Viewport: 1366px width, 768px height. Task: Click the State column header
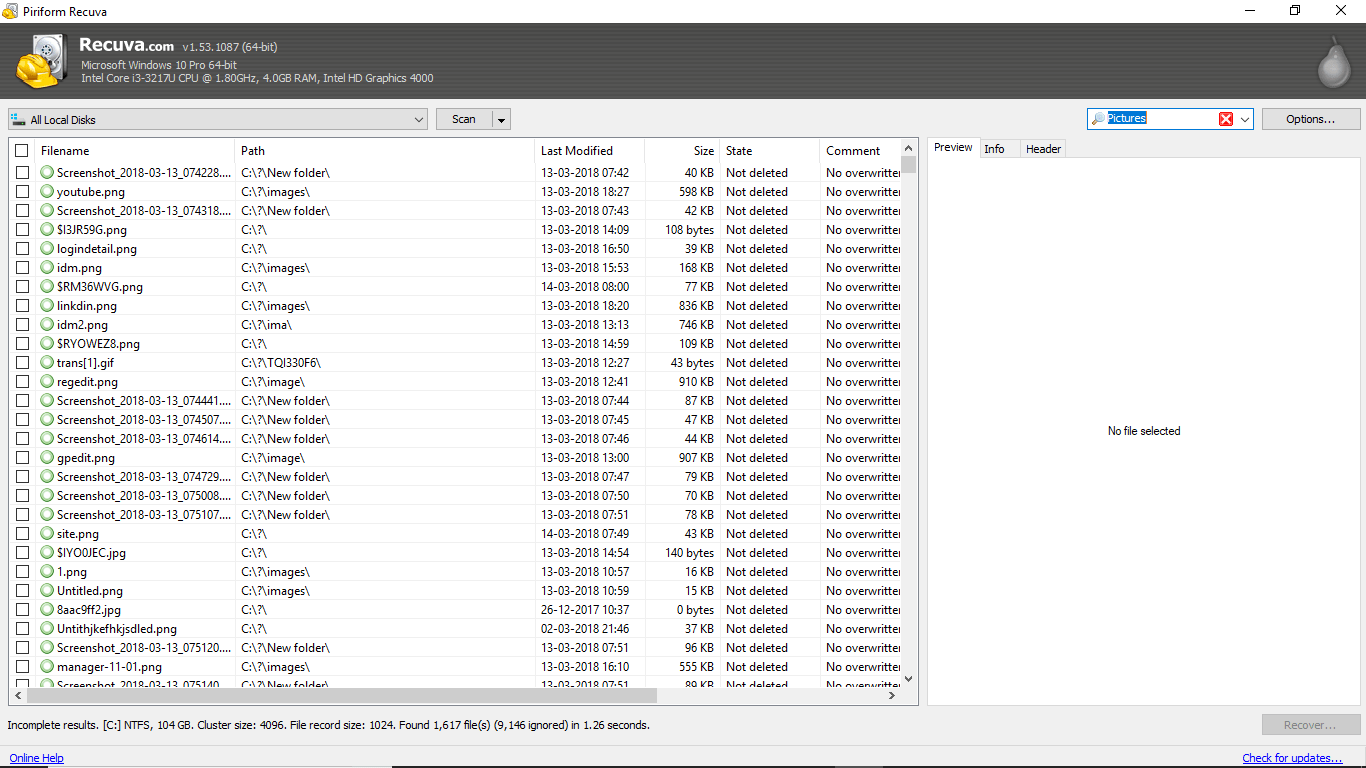click(x=769, y=151)
